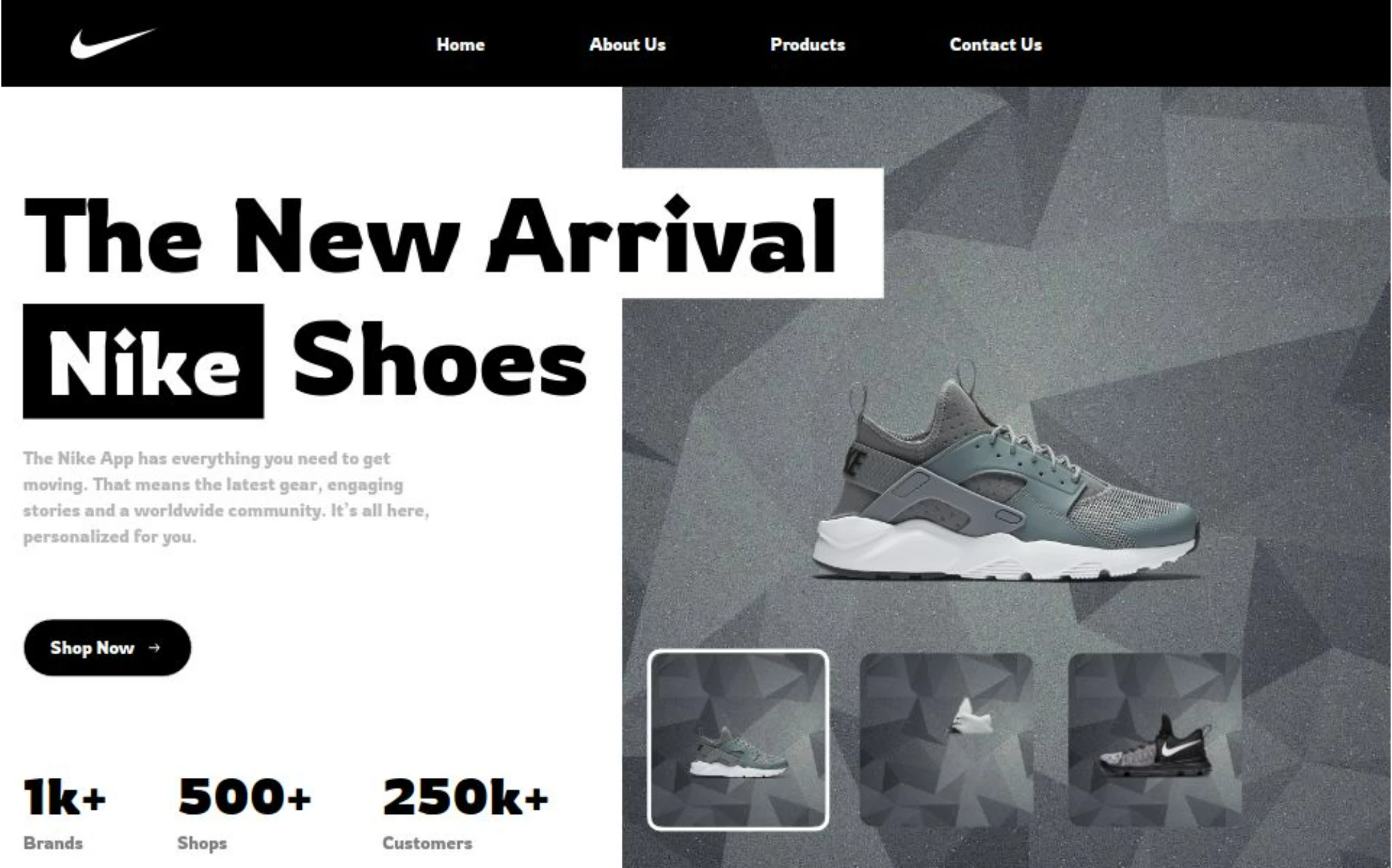Screen dimensions: 1392x868
Task: Click the arrow icon inside Shop Now
Action: point(154,648)
